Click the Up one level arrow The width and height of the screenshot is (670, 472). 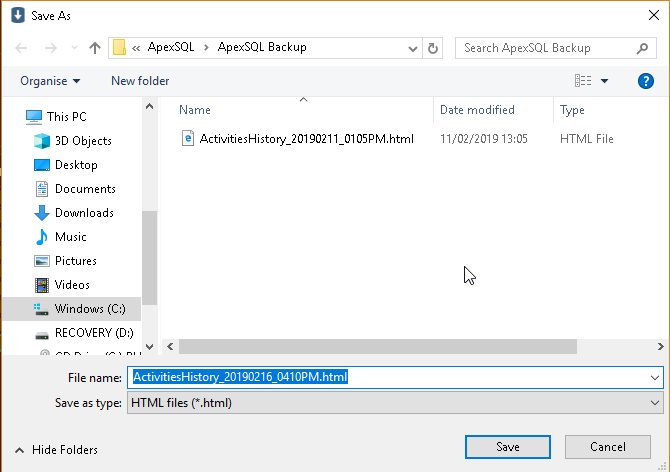[95, 48]
